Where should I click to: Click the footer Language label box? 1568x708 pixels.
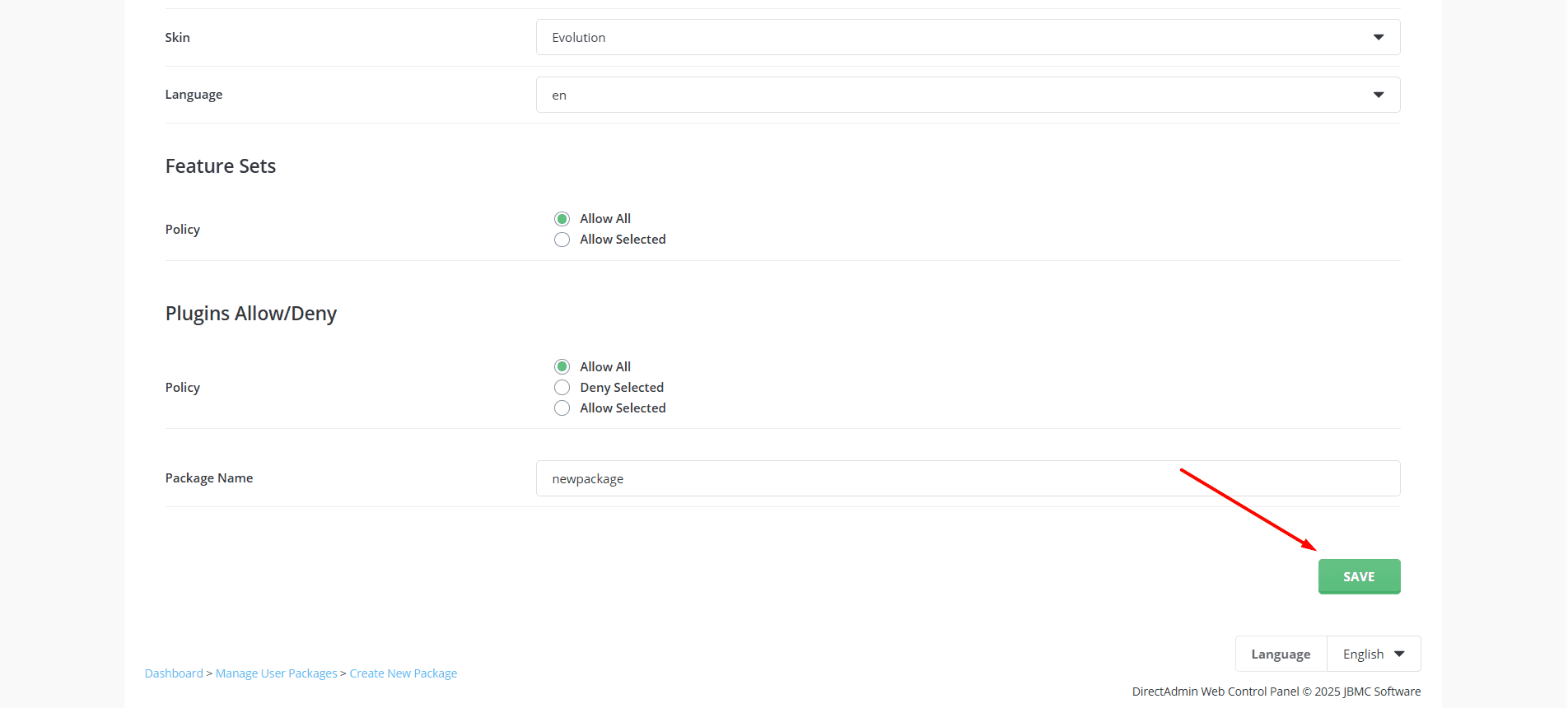(x=1281, y=654)
